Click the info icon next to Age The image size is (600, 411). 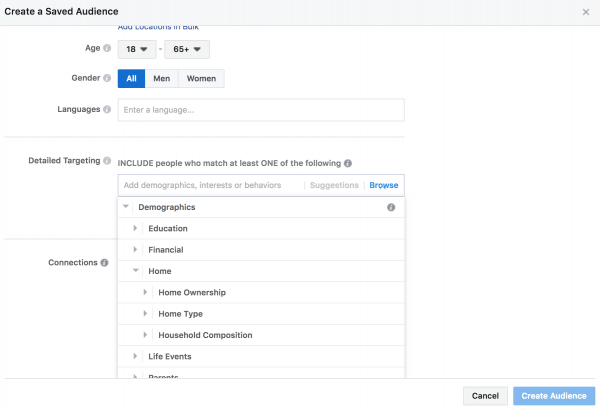[x=107, y=48]
